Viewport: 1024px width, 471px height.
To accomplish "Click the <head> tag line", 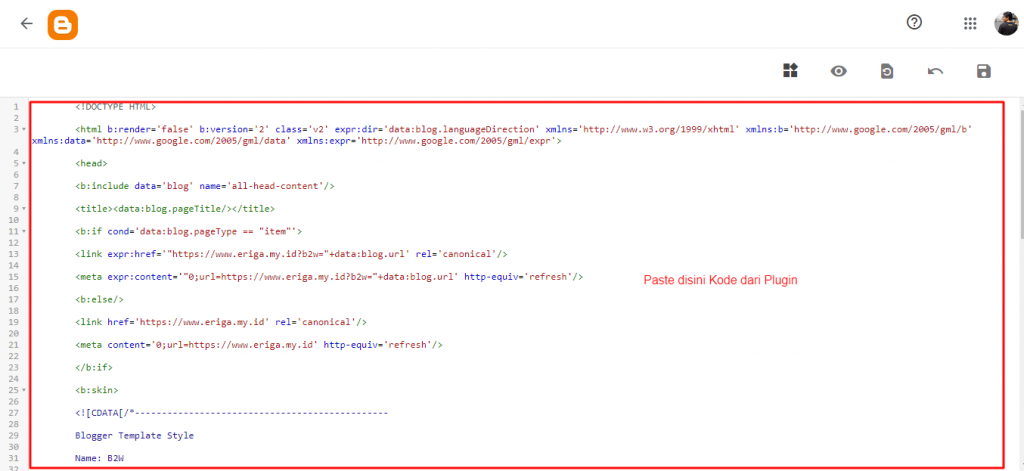I will (x=91, y=163).
